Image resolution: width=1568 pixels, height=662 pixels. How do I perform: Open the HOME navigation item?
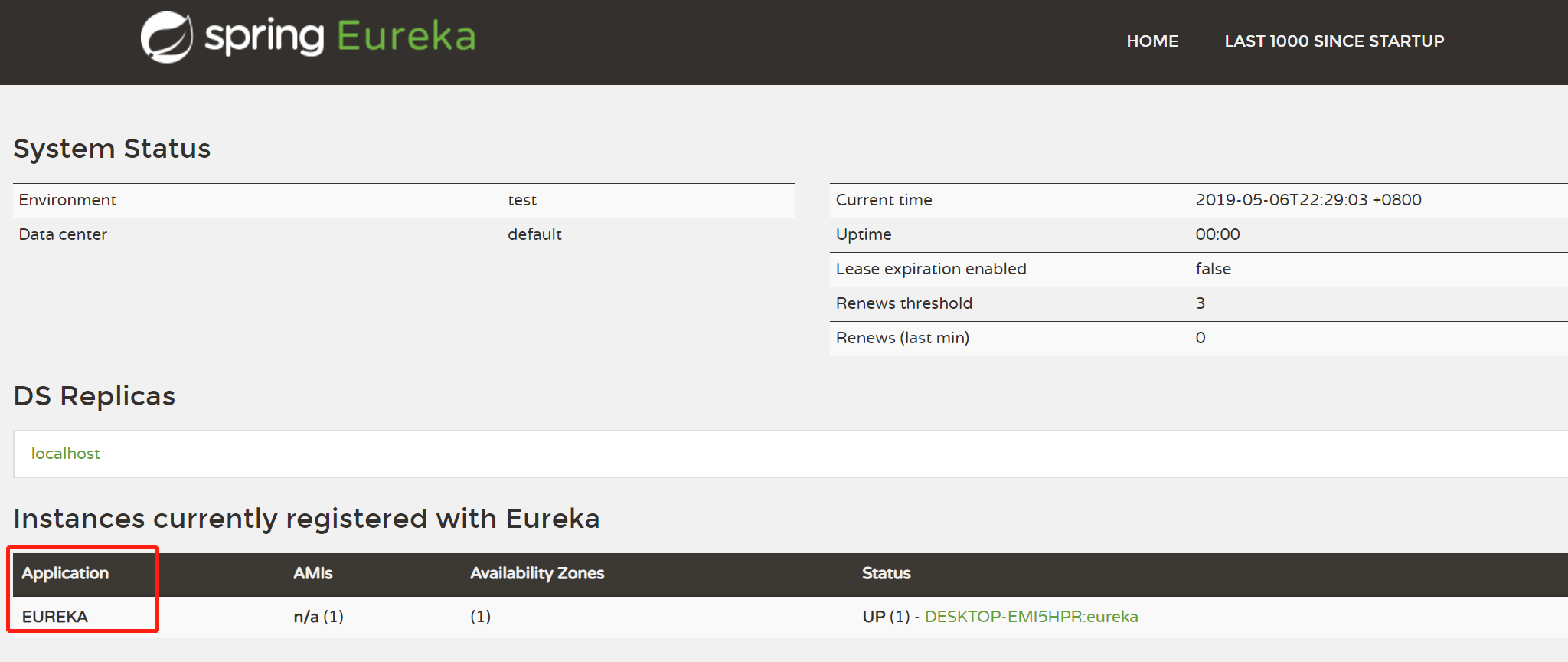click(x=1152, y=41)
